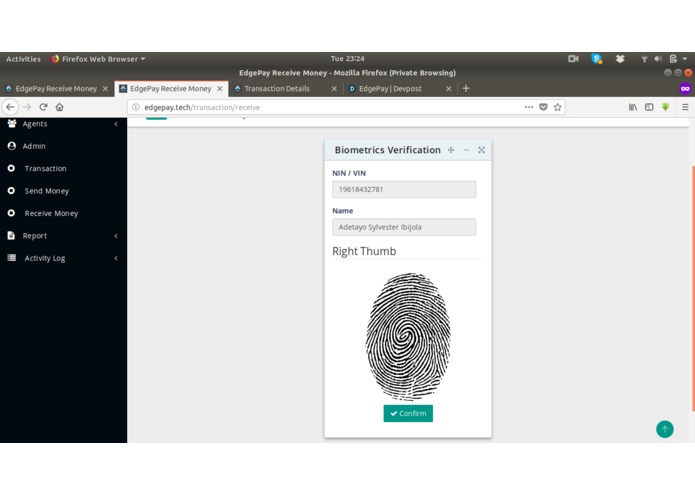Open Firefox Web Browser app menu
Screen dimensions: 695x494
click(x=98, y=59)
